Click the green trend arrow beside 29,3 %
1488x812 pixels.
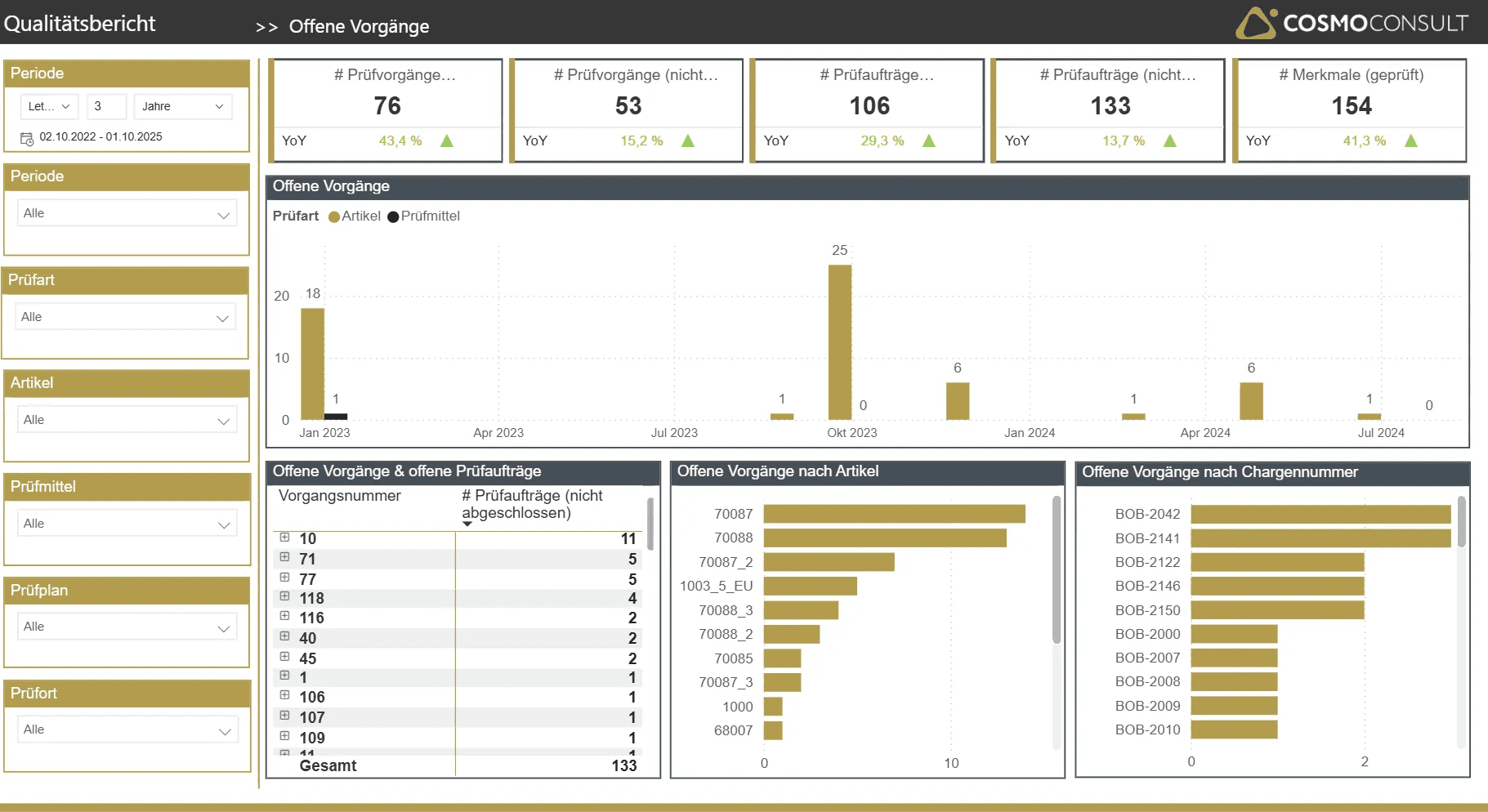929,141
